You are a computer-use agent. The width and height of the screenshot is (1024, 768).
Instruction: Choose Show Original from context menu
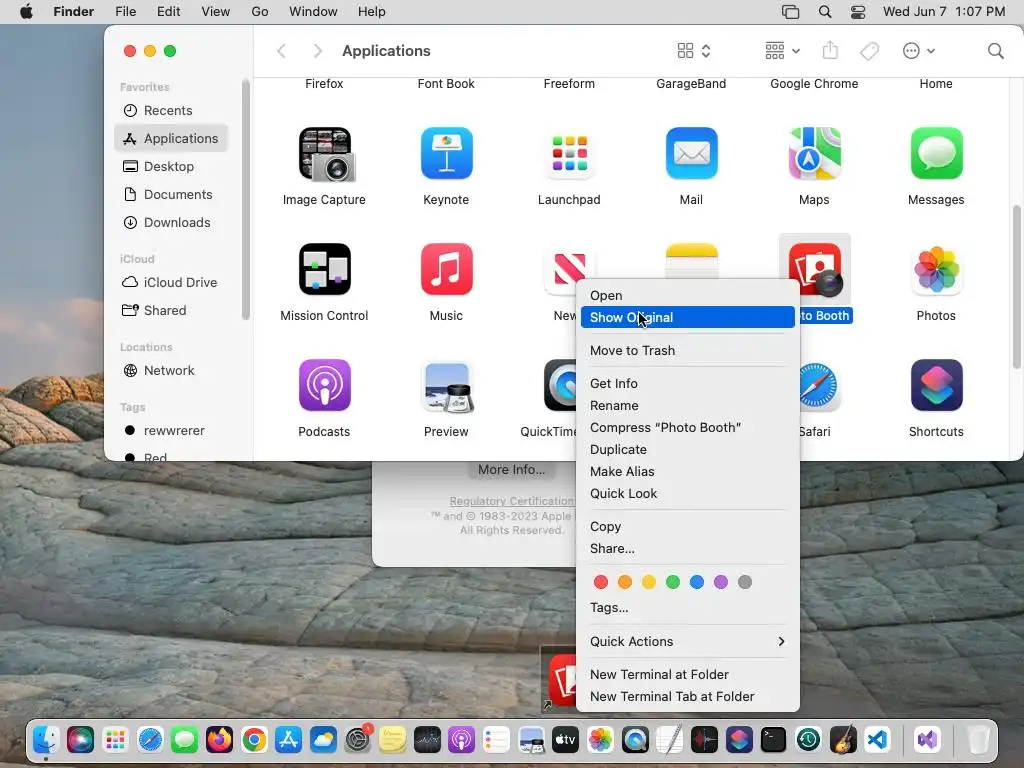(688, 317)
